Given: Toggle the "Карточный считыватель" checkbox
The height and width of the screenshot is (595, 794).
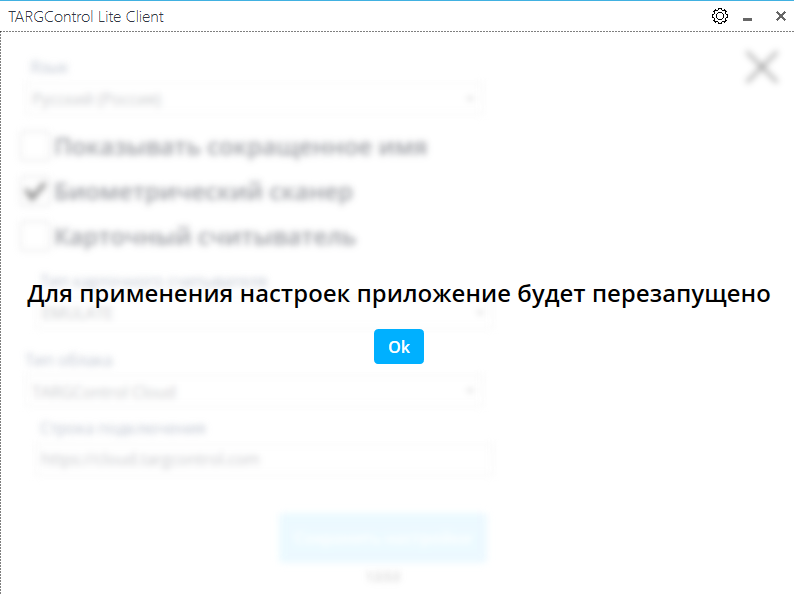Looking at the screenshot, I should [36, 237].
